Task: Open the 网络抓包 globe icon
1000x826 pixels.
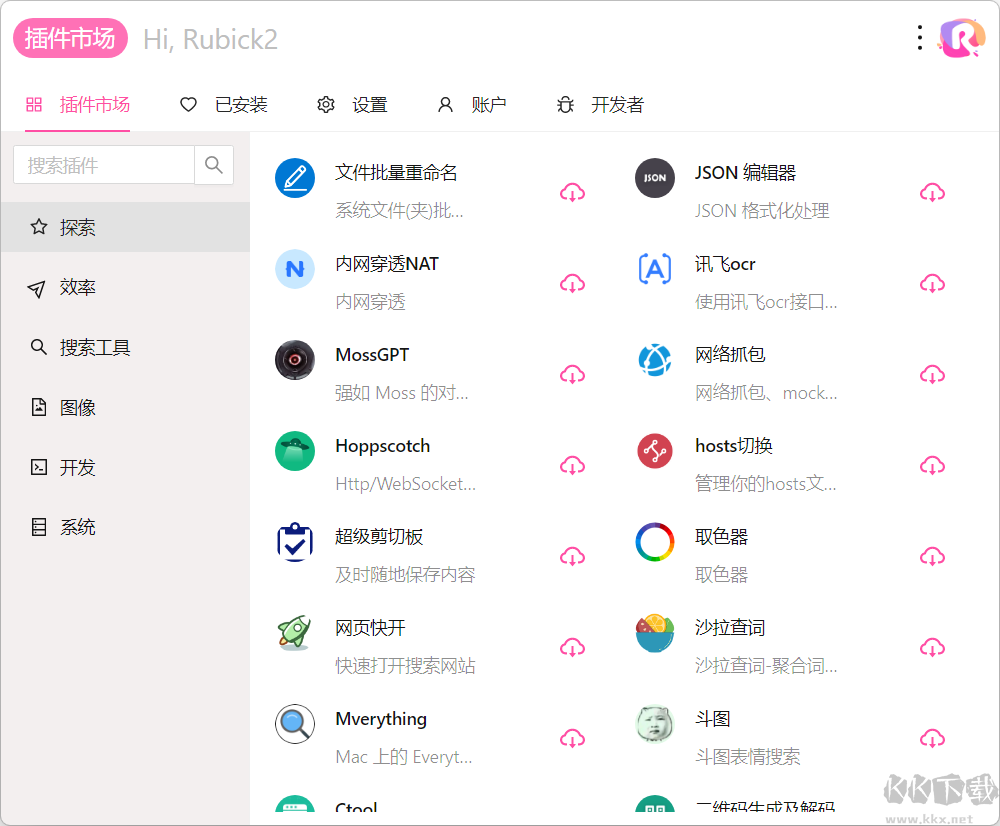Action: (x=654, y=360)
